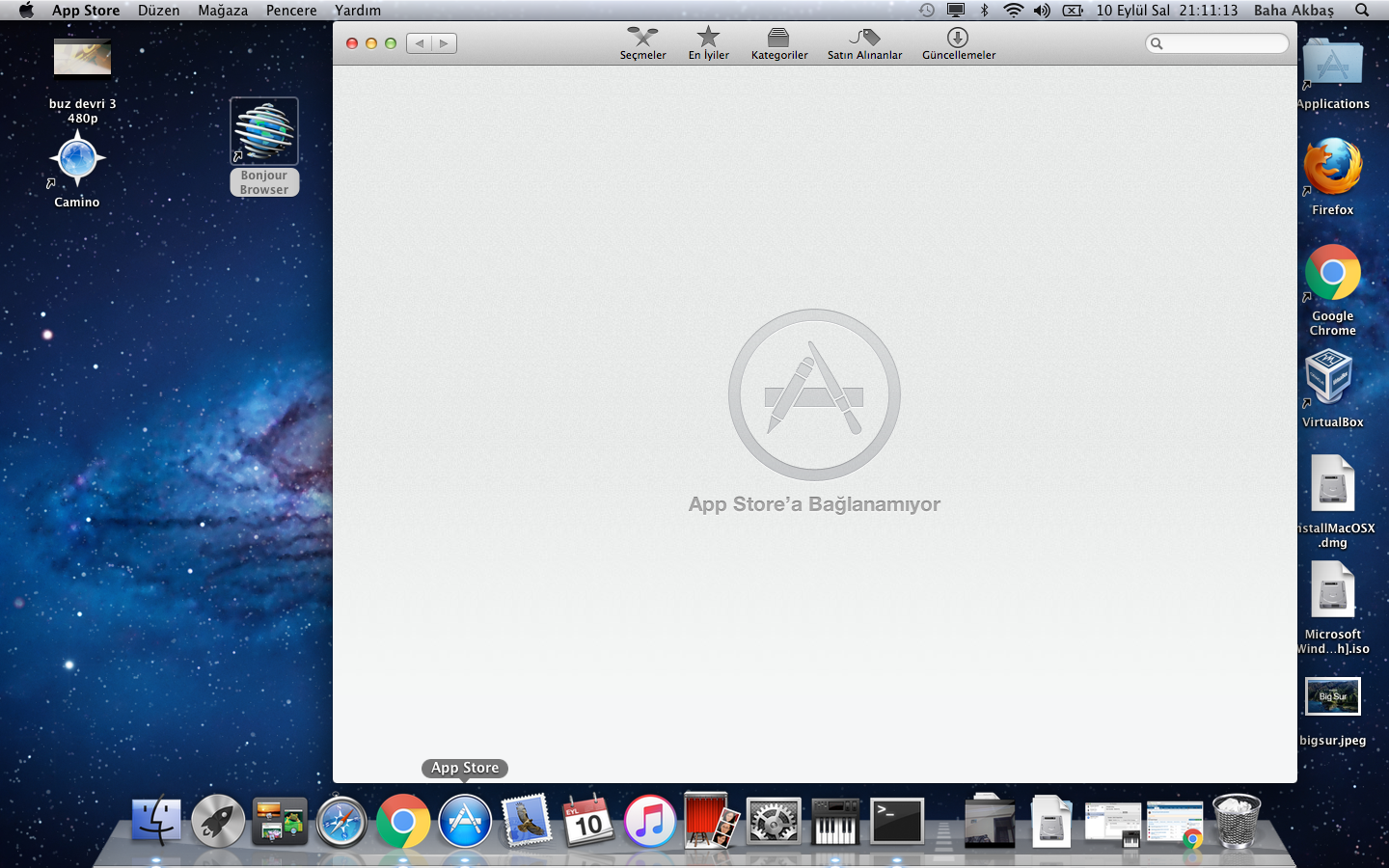Open System Preferences gear in Dock

774,822
